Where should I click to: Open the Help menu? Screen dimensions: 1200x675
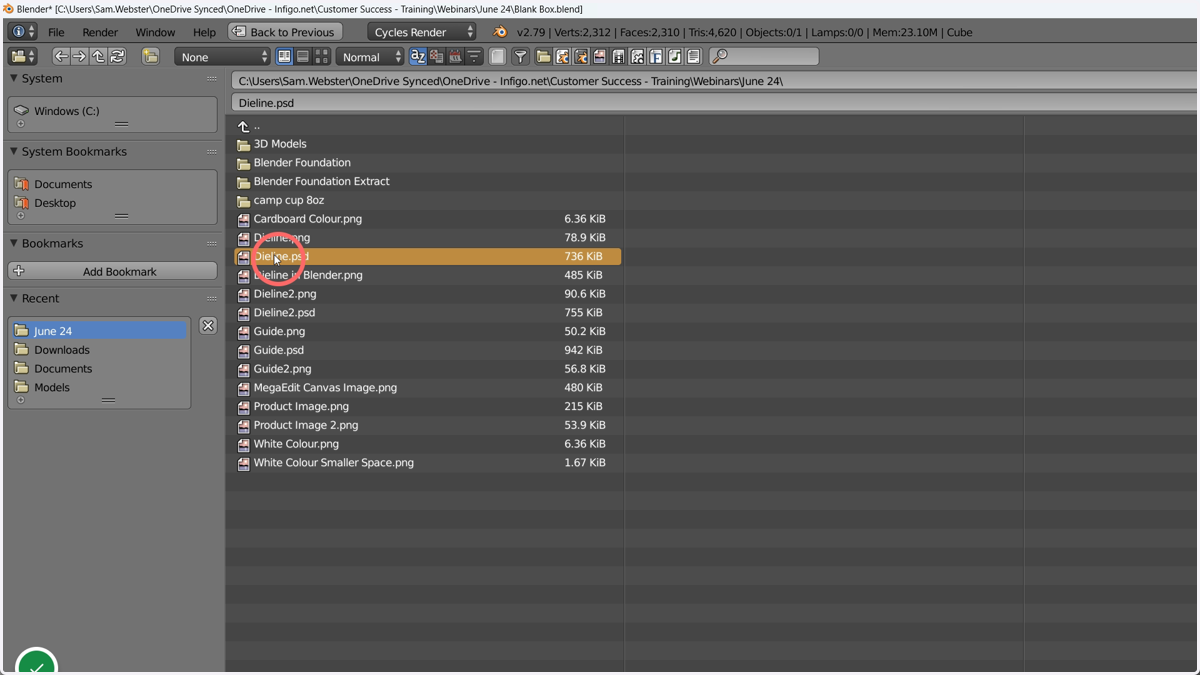pos(204,32)
